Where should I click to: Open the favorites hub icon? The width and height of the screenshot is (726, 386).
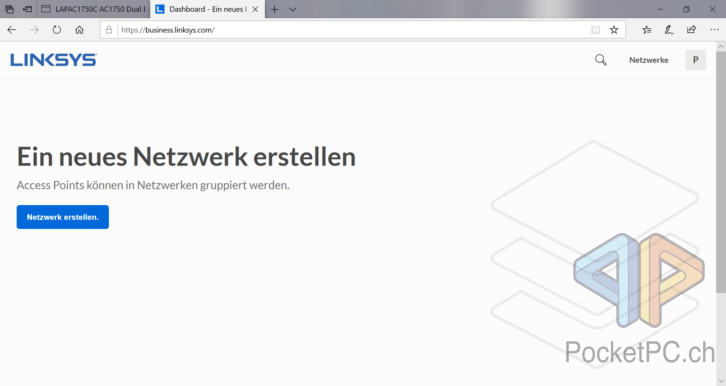(x=646, y=30)
